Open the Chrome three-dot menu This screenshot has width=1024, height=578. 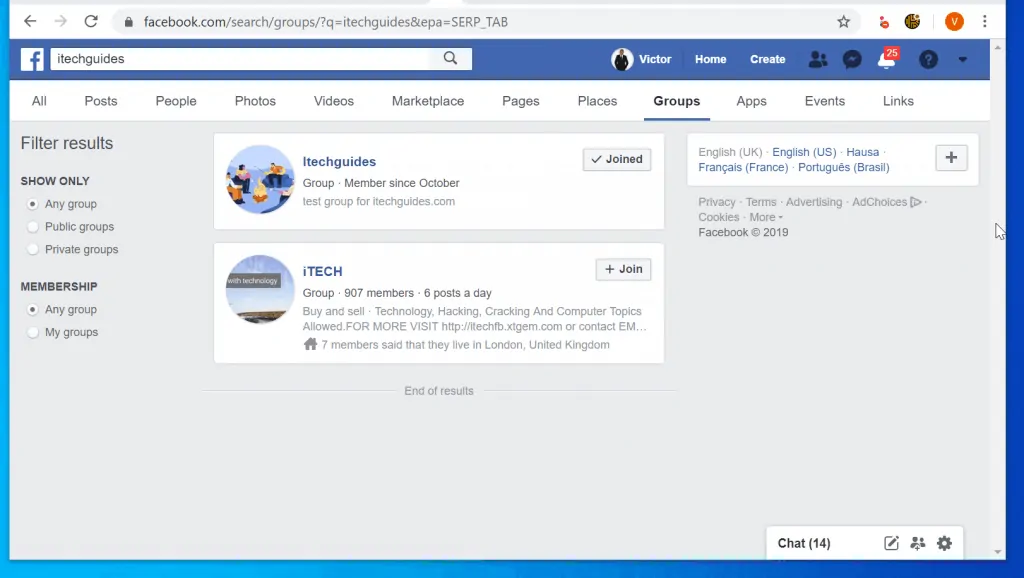[x=984, y=22]
